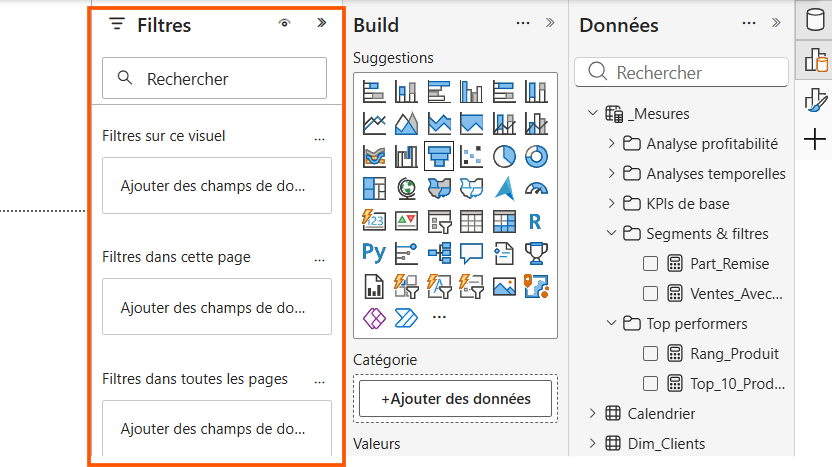Open the data cylinder pane icon
The height and width of the screenshot is (467, 832).
click(815, 20)
